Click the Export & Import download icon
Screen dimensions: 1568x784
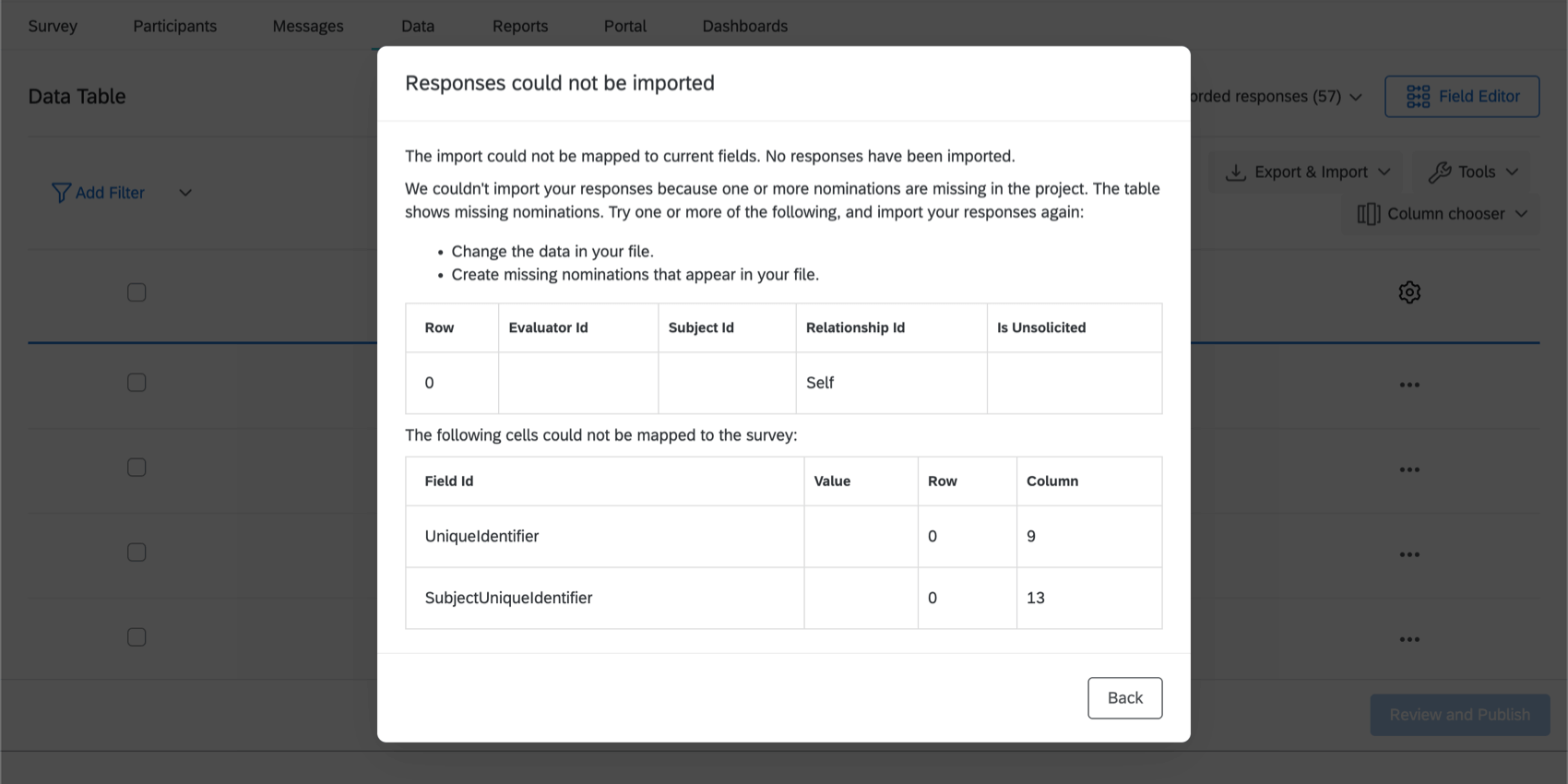click(1235, 172)
